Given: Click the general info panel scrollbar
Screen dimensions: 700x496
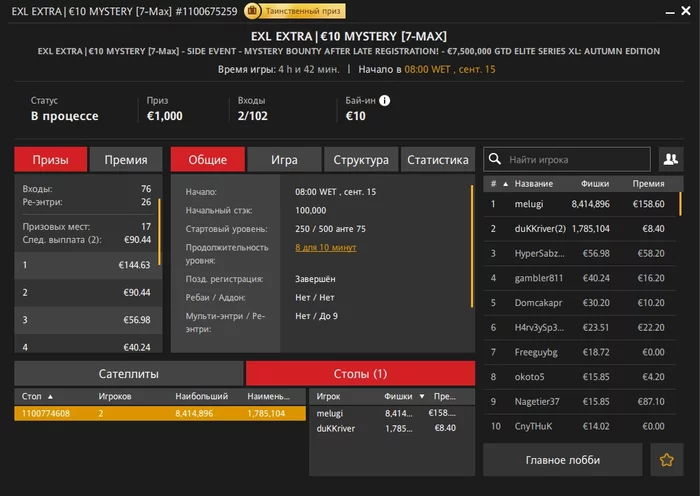Looking at the screenshot, I should coord(471,246).
